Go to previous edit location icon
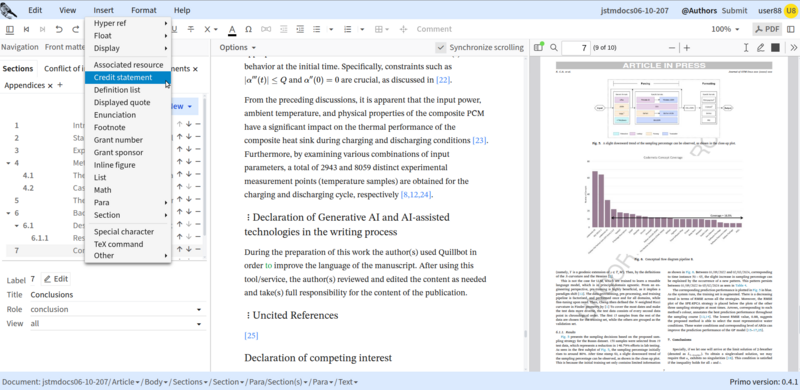The width and height of the screenshot is (800, 390). pos(27,30)
